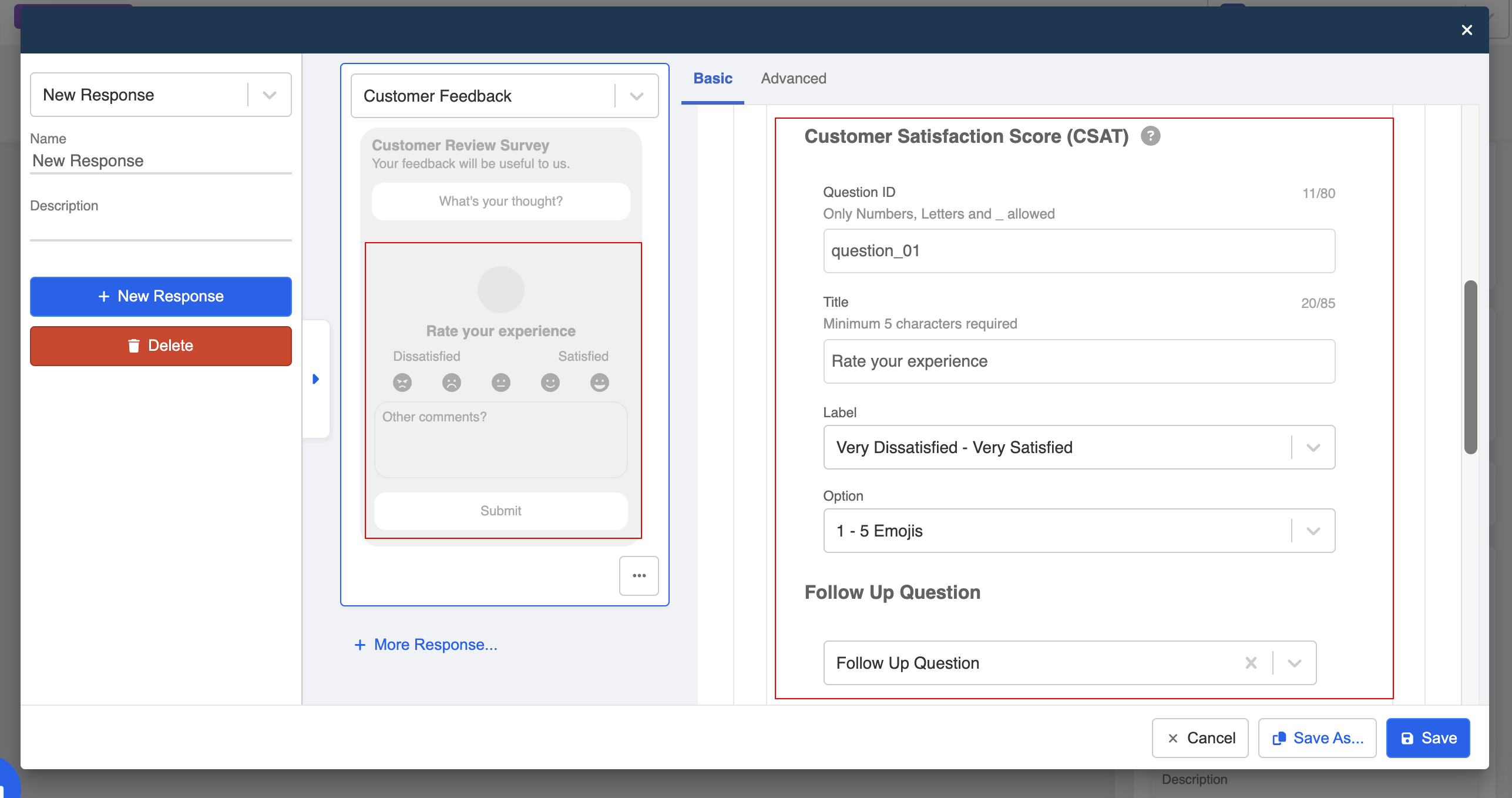Open the New Response dropdown
The image size is (1512, 798).
click(x=270, y=95)
